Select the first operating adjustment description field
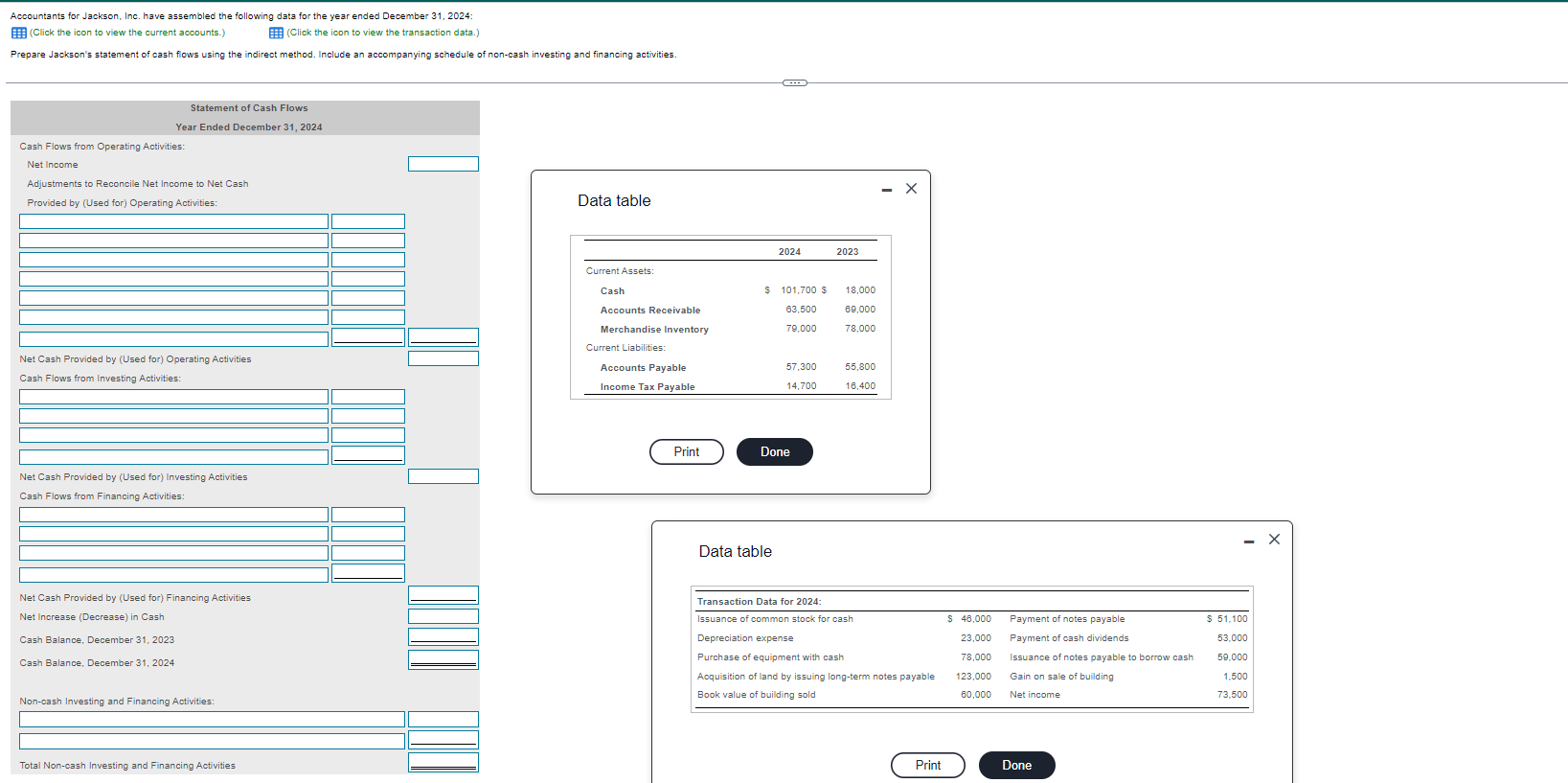The width and height of the screenshot is (1568, 783). pos(173,221)
